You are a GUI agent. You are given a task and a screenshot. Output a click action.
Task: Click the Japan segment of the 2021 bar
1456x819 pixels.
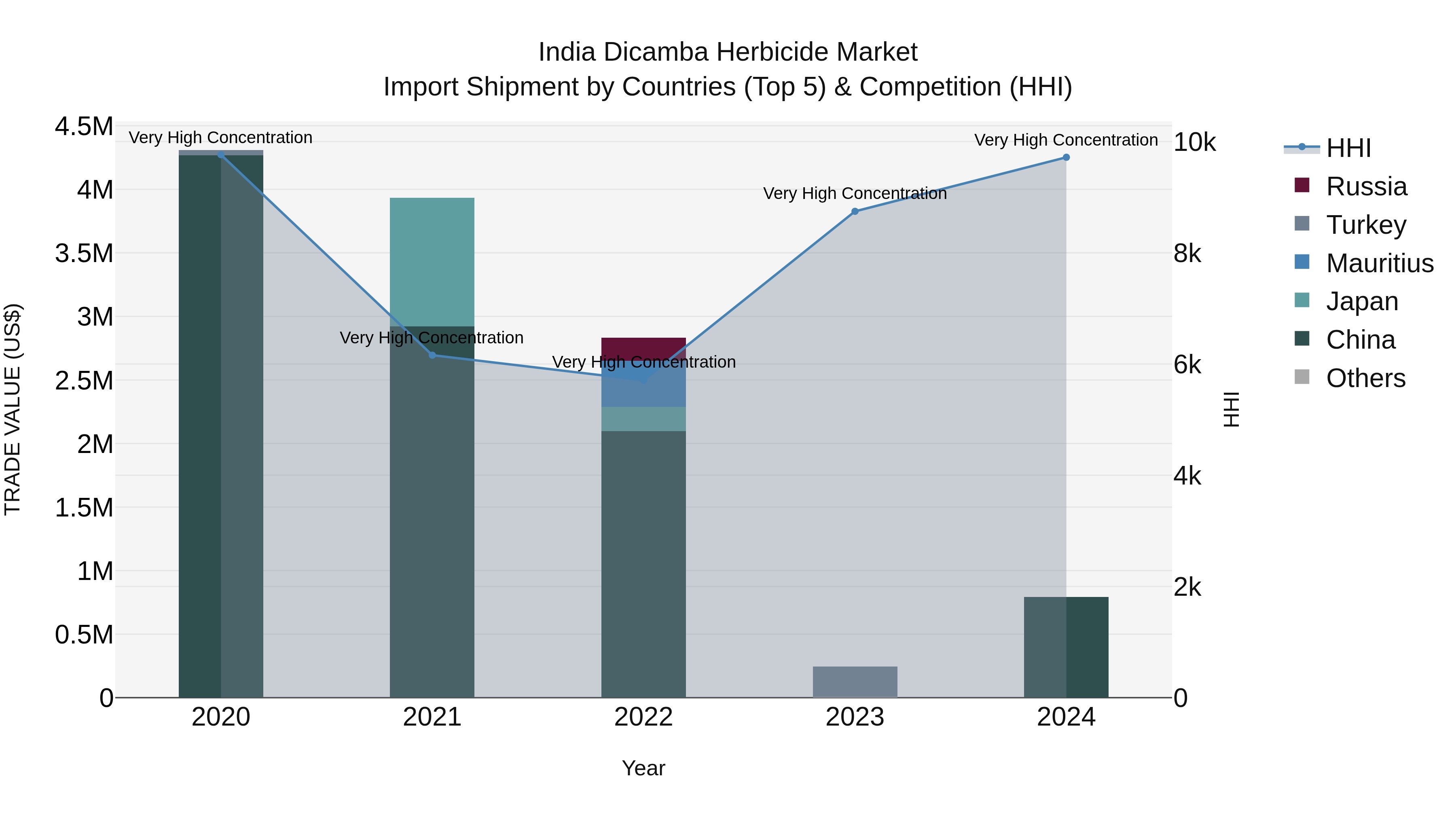[432, 262]
